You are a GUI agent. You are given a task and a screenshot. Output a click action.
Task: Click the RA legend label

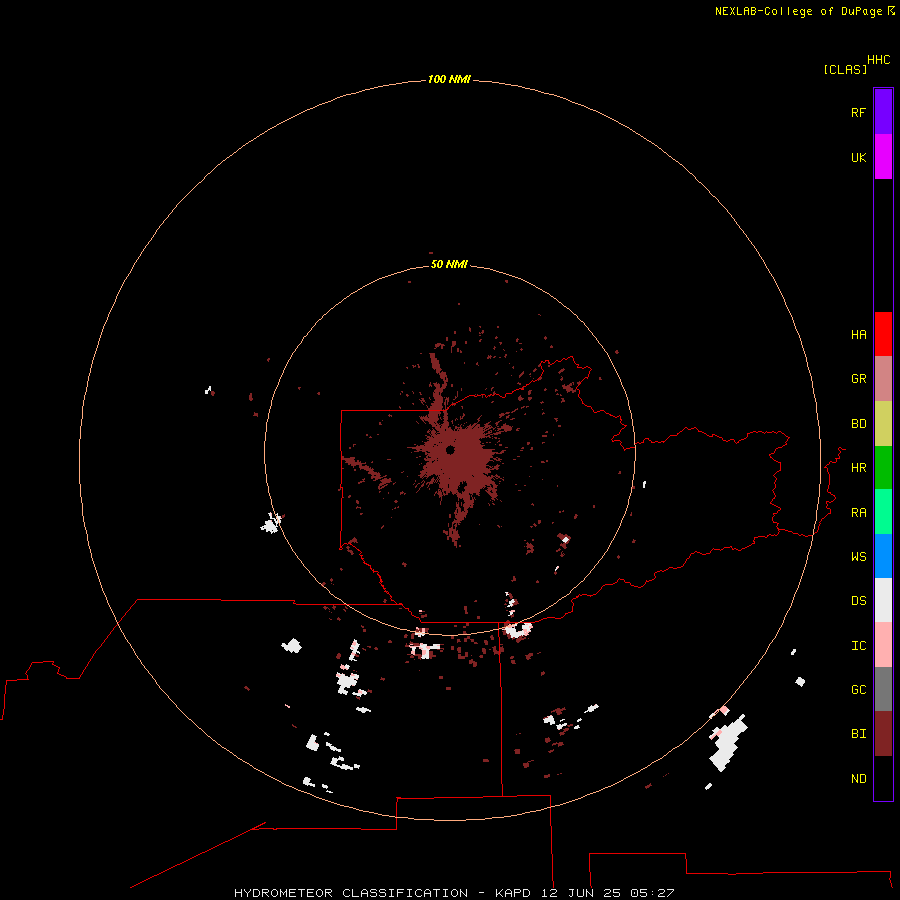pyautogui.click(x=858, y=513)
